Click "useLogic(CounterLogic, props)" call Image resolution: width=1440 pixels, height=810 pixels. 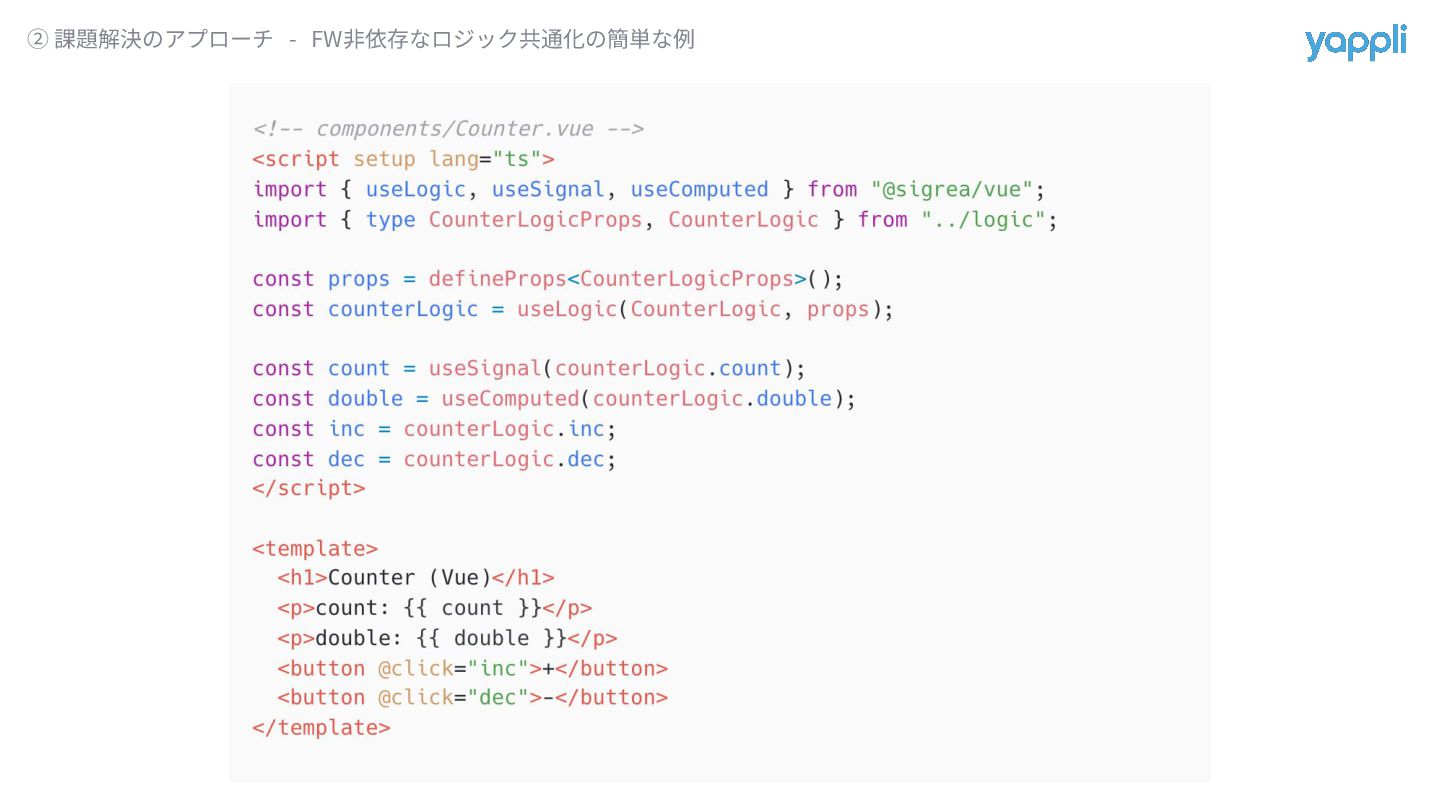pos(699,309)
